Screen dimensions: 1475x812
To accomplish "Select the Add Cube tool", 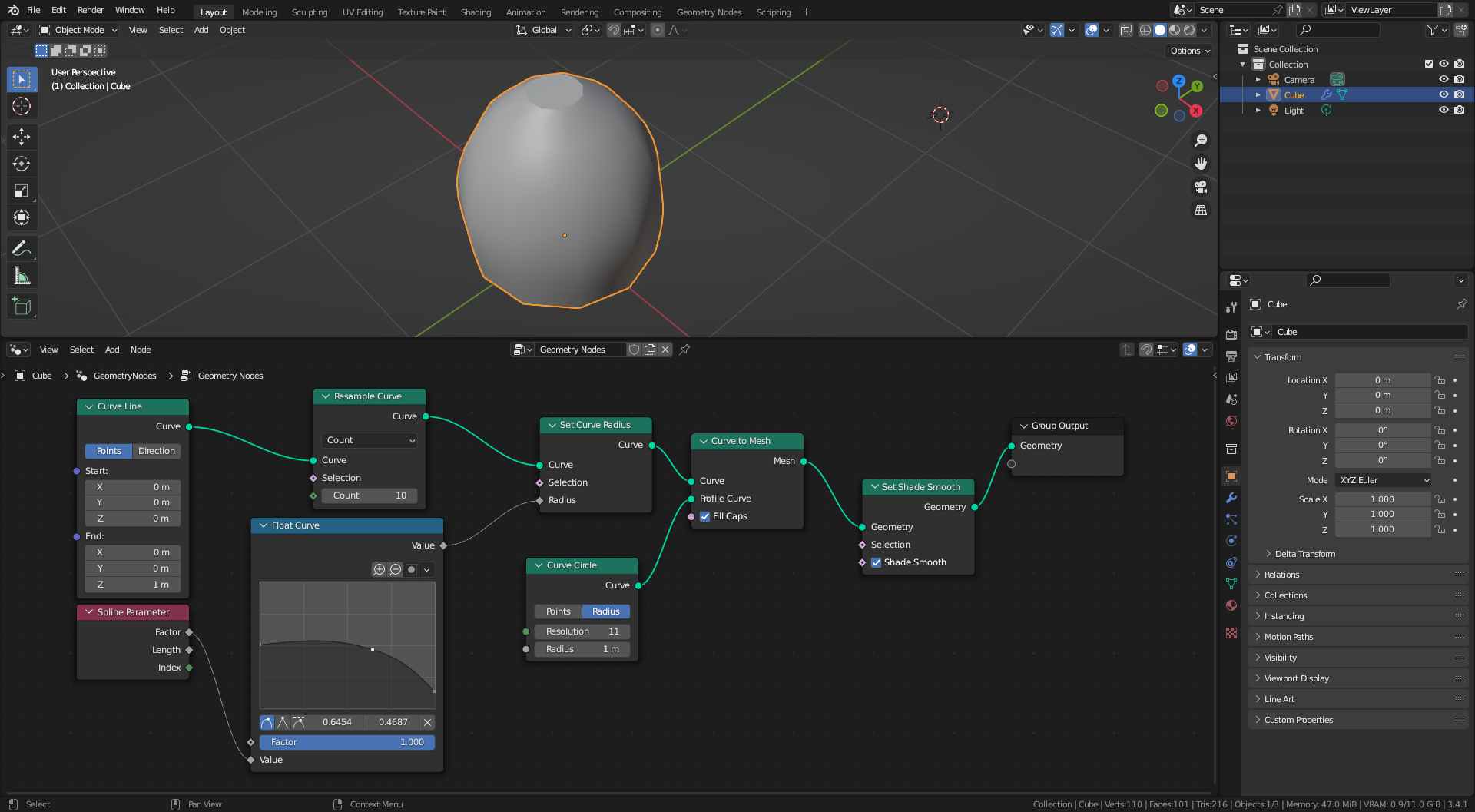I will [22, 307].
